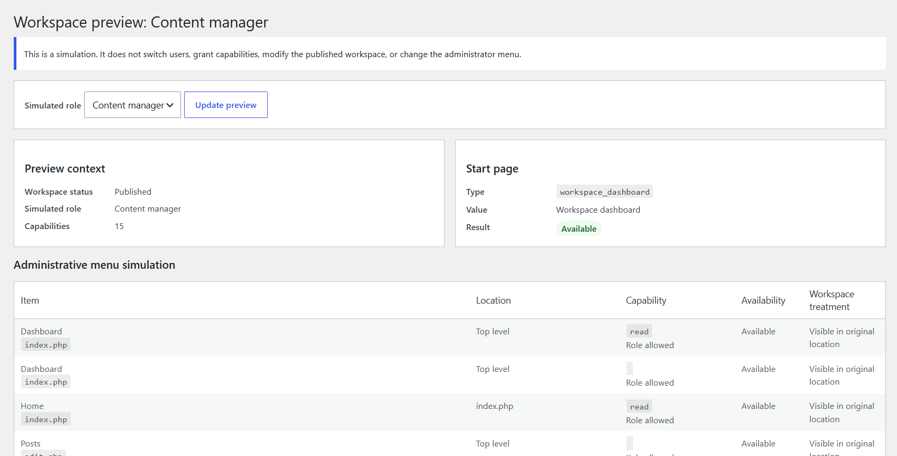Select the 'Workspace preview: Content manager' heading
The width and height of the screenshot is (897, 456).
point(141,22)
